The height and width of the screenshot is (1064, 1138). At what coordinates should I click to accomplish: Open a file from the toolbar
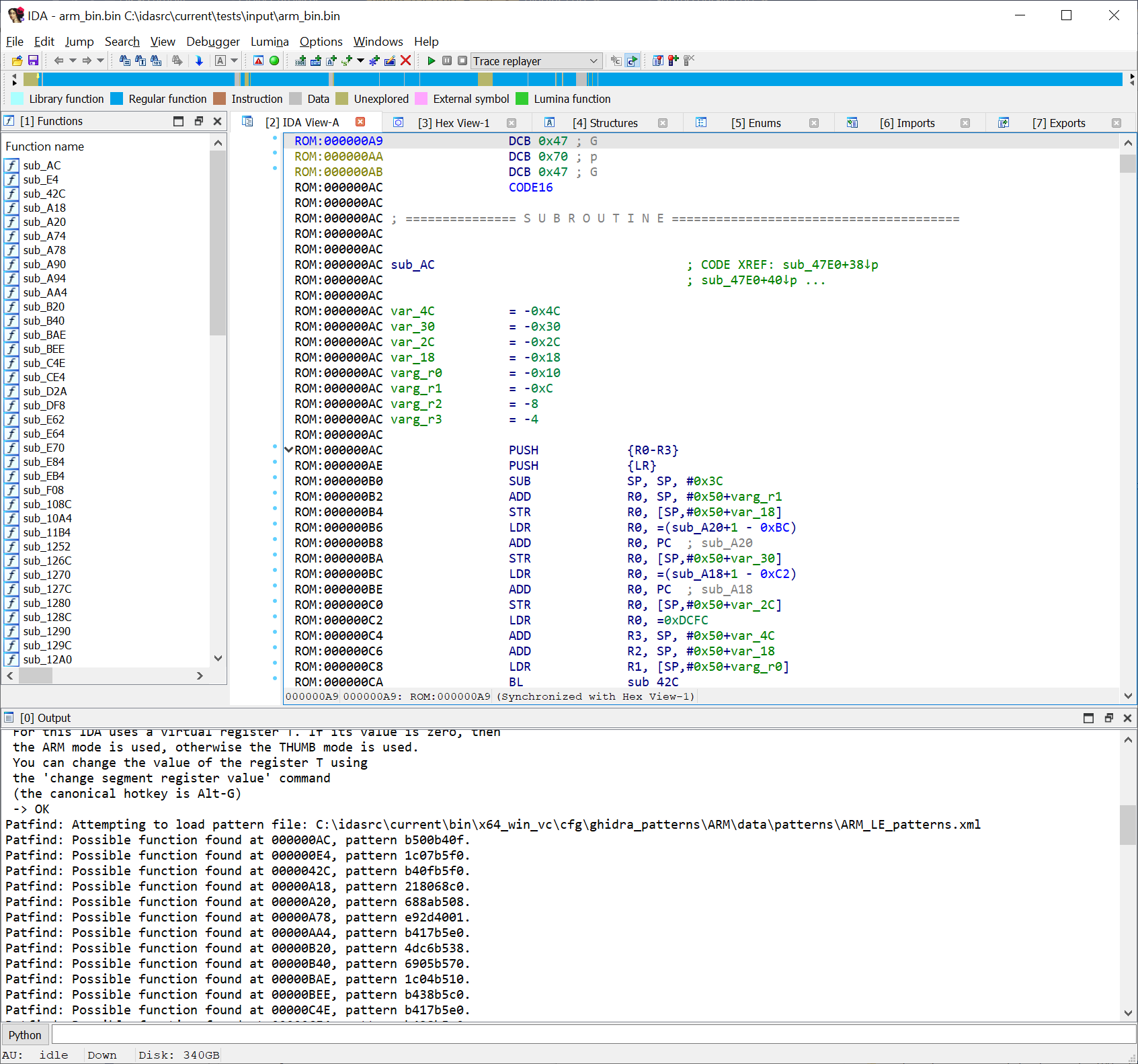[17, 60]
